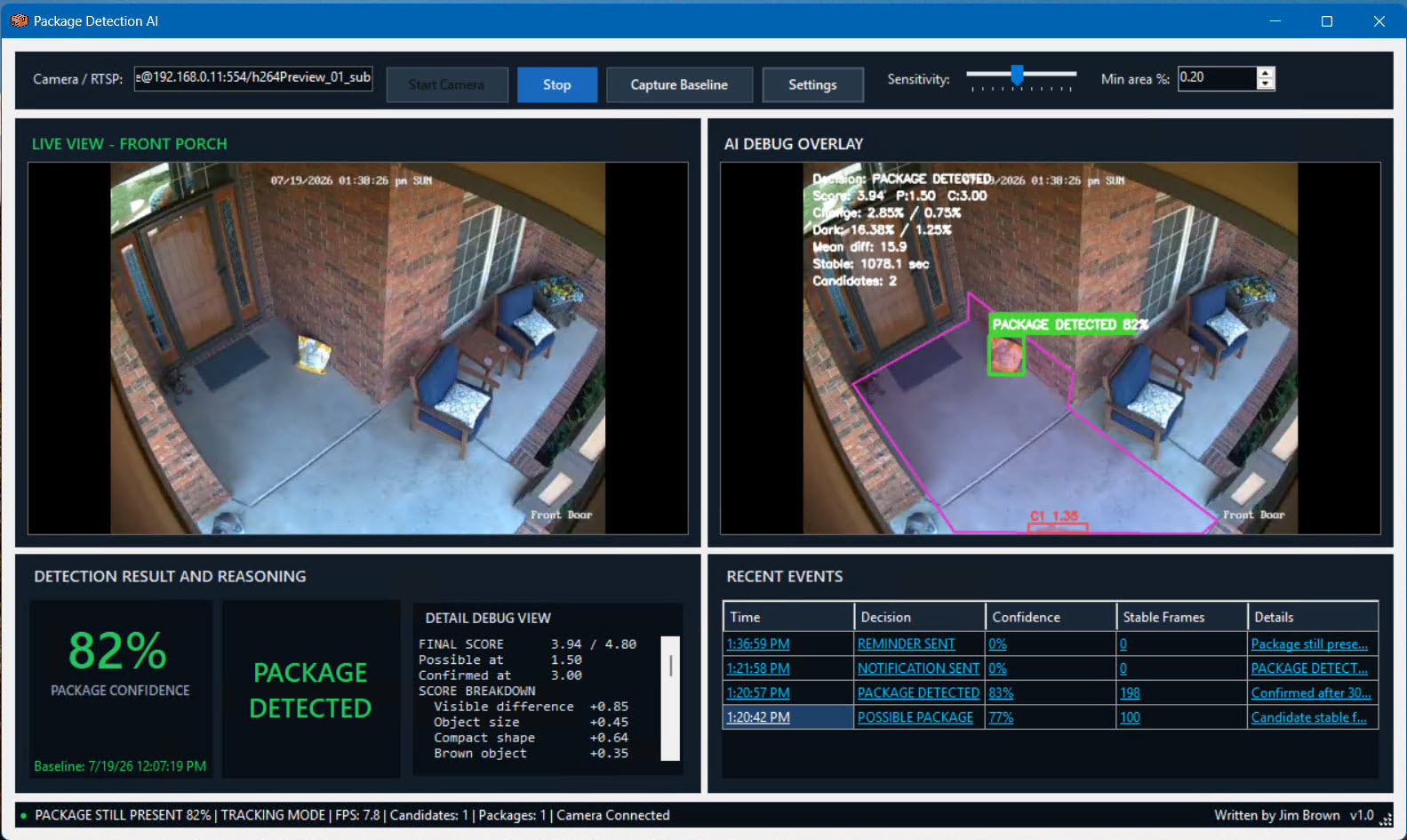
Task: Click 'TRACKING MODE' in the status bar
Action: [x=273, y=815]
